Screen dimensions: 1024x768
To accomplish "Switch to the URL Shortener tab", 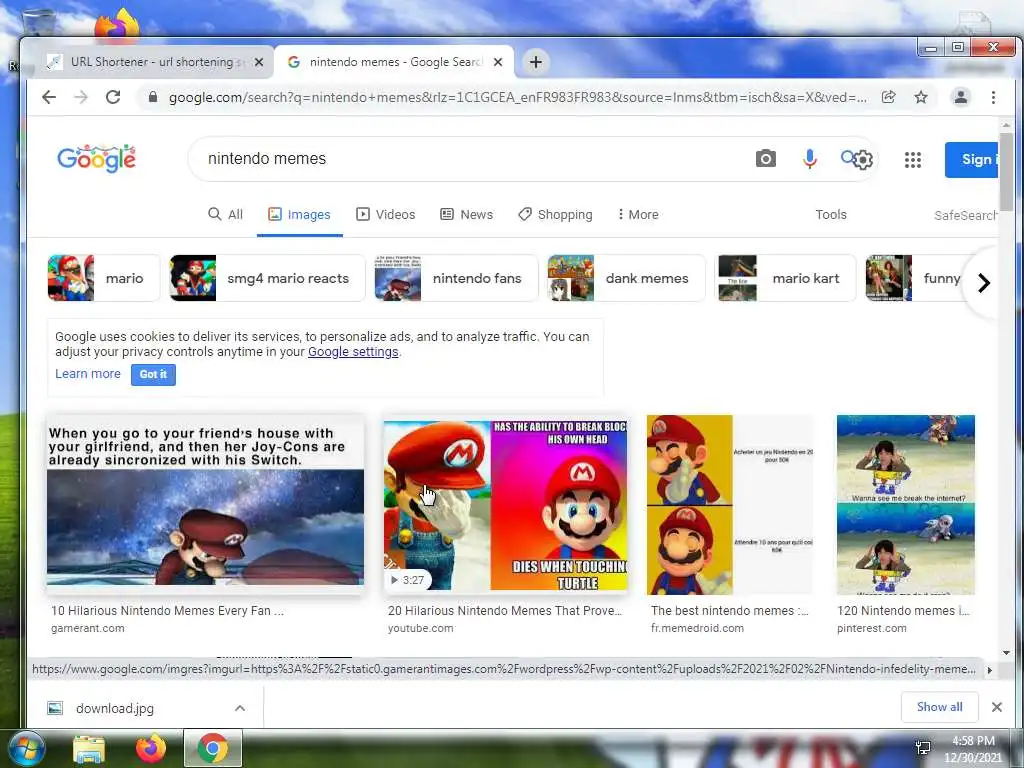I will pyautogui.click(x=155, y=62).
